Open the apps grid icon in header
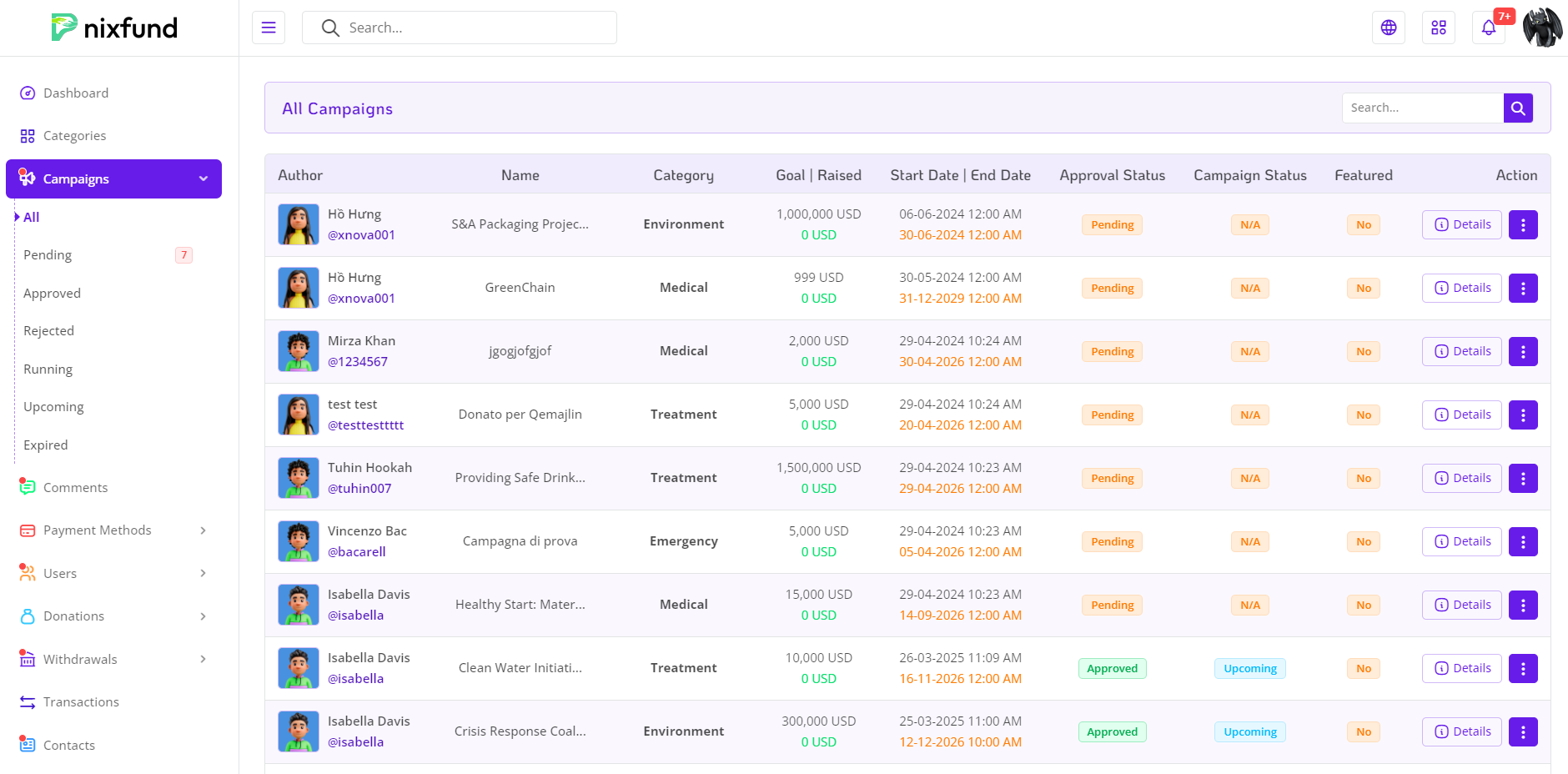 (1439, 28)
